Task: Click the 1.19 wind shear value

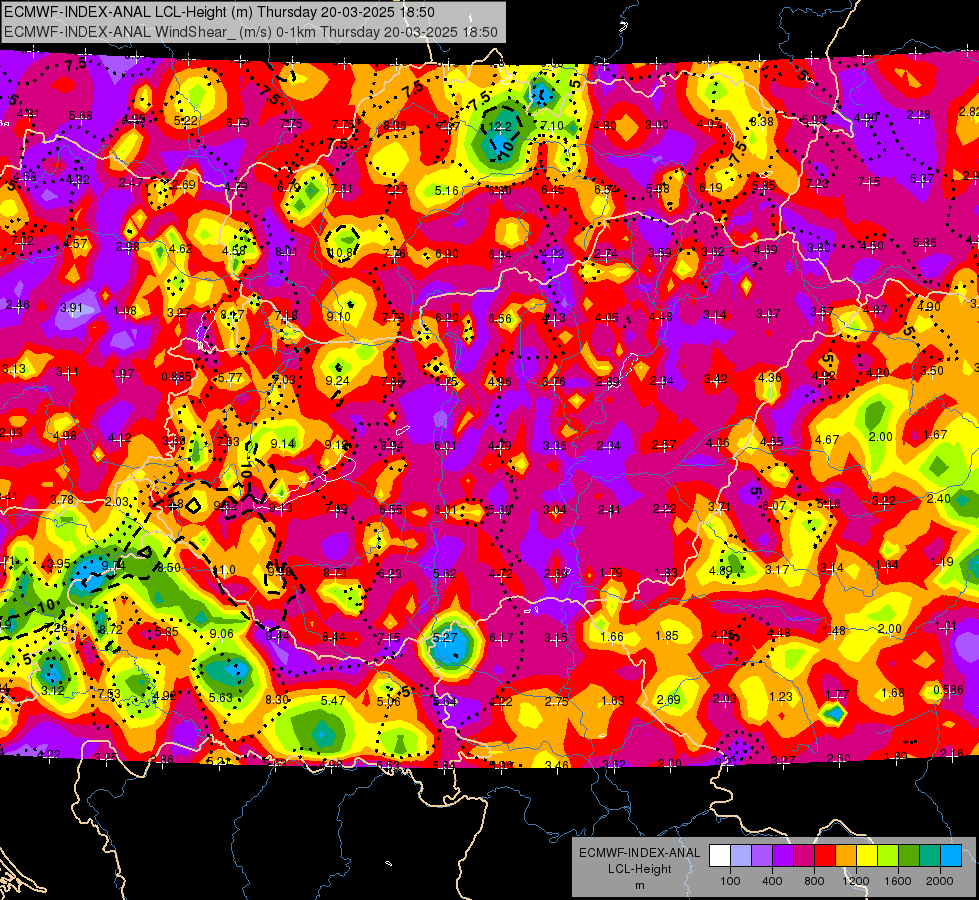Action: [x=942, y=561]
